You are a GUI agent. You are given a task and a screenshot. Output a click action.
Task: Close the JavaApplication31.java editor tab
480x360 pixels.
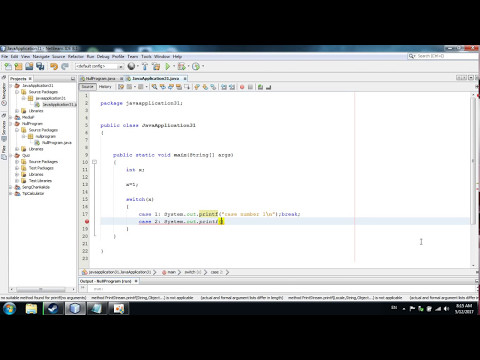pos(185,79)
